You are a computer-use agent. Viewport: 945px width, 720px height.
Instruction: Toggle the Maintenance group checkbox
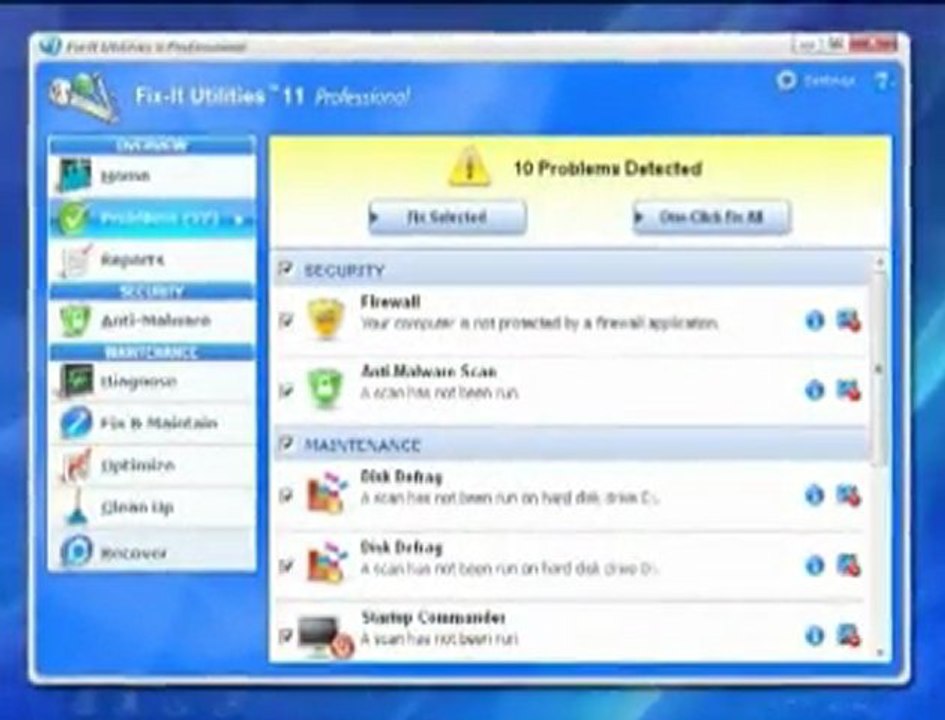pos(286,444)
